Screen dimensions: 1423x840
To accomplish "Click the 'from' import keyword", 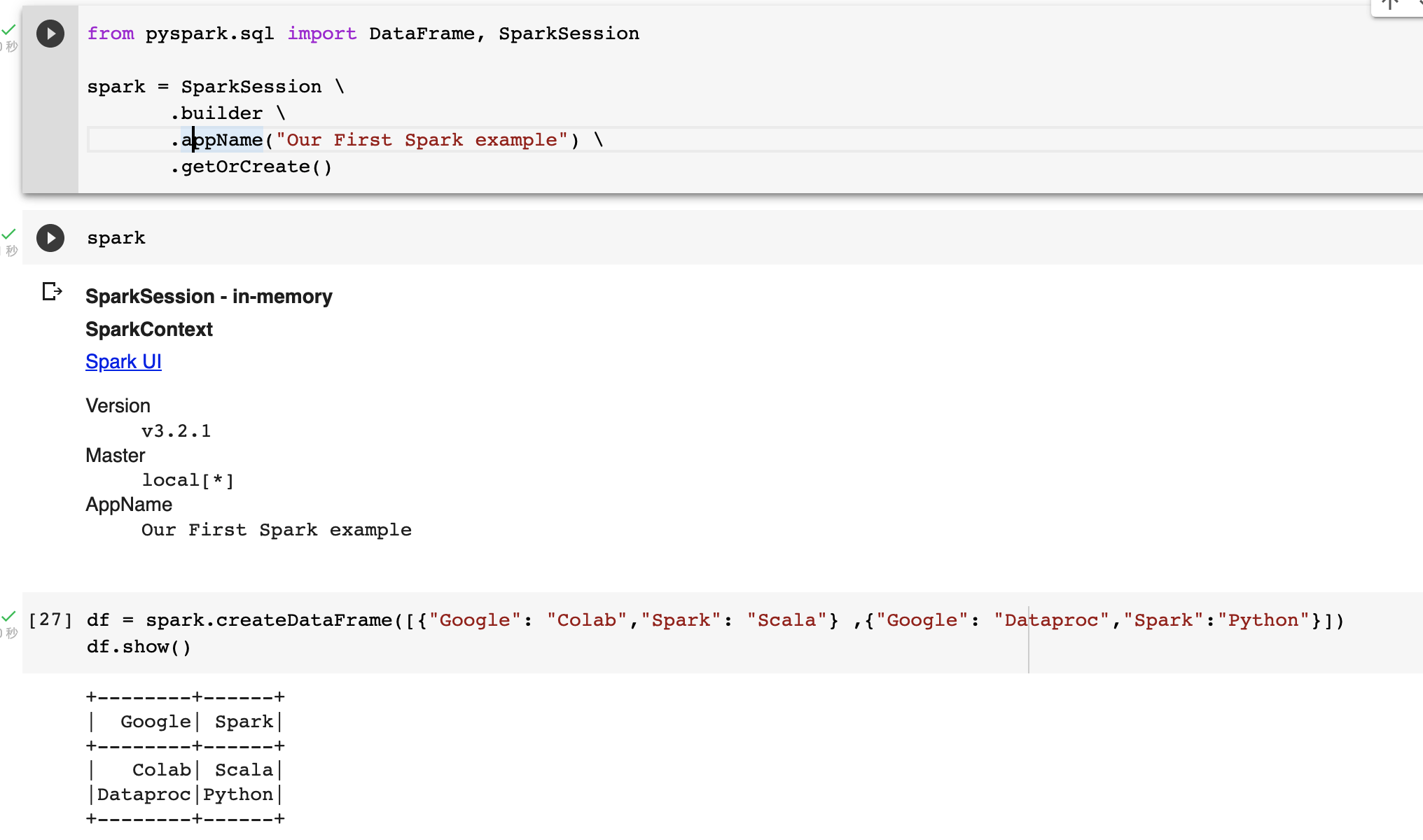I will click(111, 34).
